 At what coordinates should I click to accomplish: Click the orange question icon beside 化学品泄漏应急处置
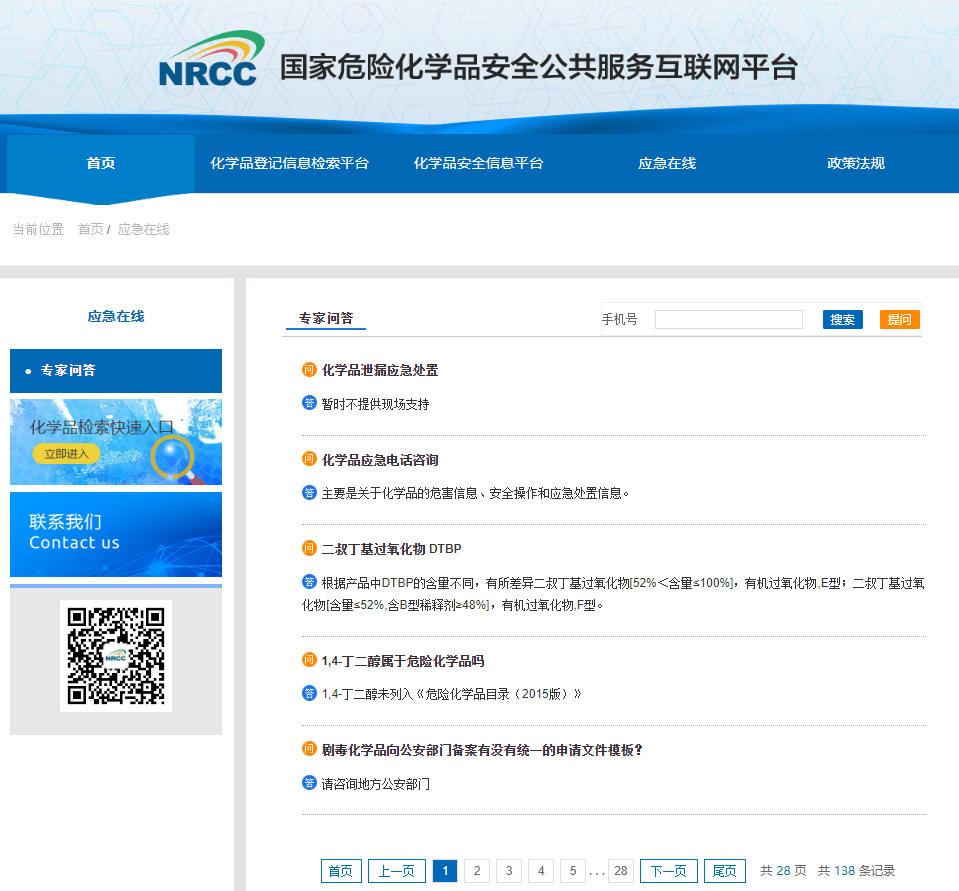click(x=309, y=370)
